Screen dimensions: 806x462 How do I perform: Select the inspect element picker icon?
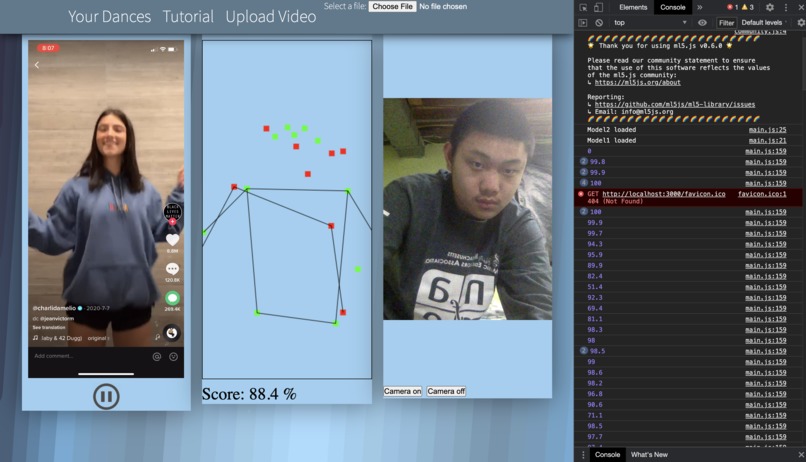click(x=583, y=7)
